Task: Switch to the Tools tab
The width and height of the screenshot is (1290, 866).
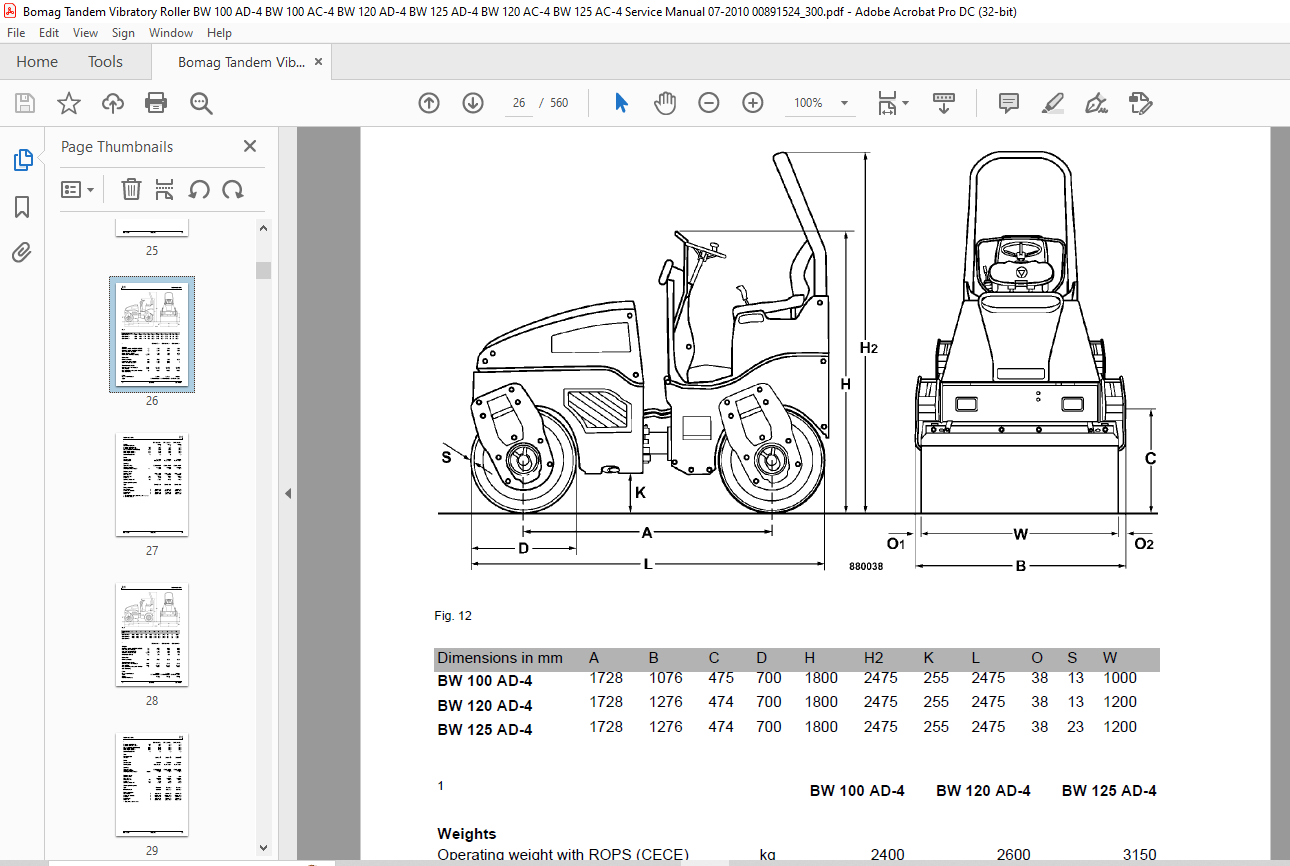Action: tap(105, 62)
